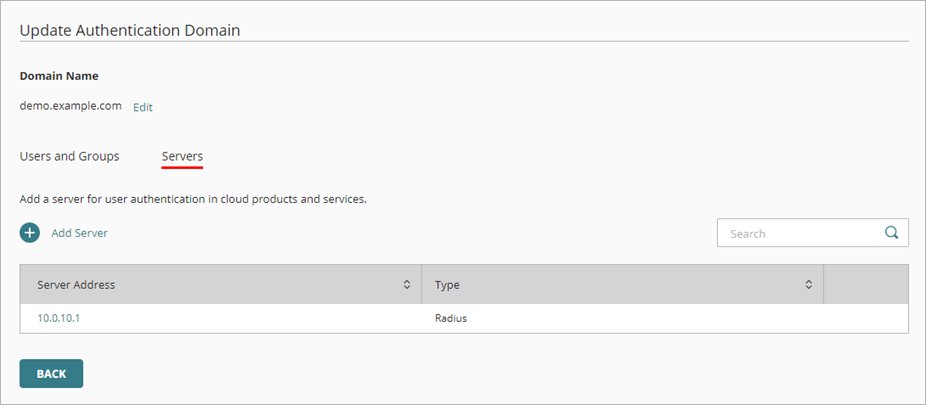Viewport: 926px width, 405px height.
Task: Select the Radius cell in the table
Action: click(x=451, y=318)
